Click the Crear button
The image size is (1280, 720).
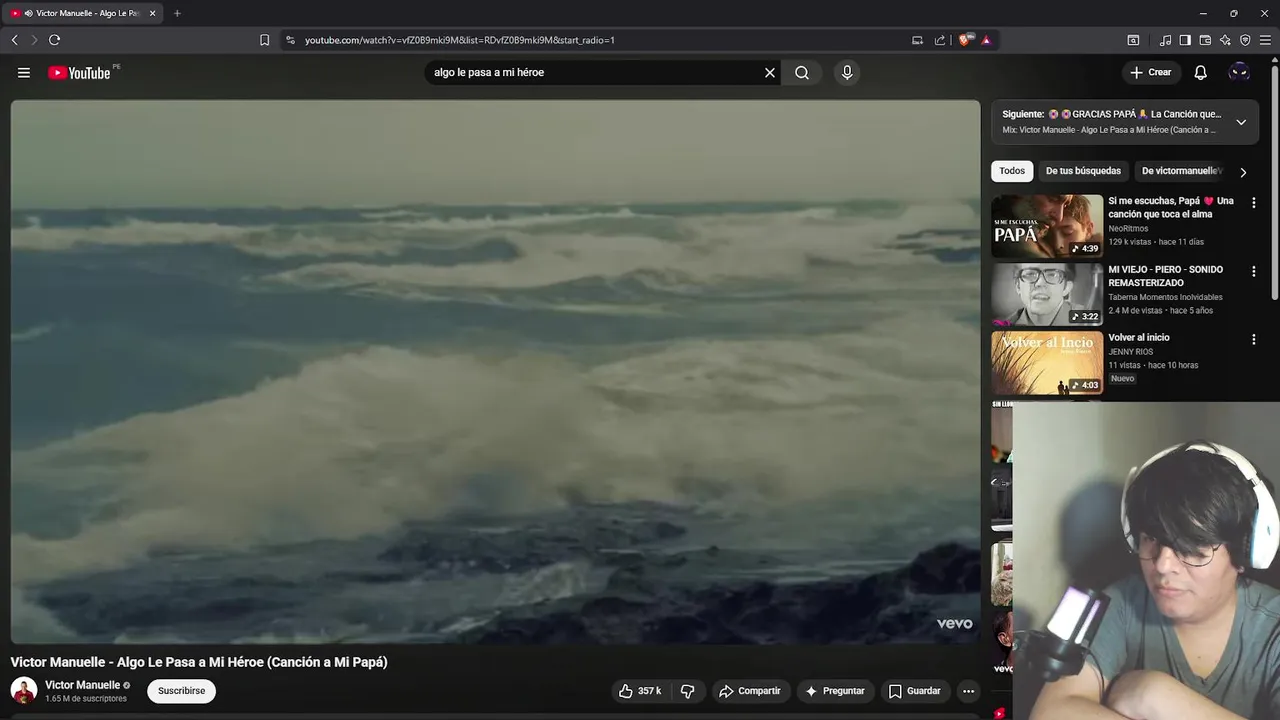(x=1150, y=72)
